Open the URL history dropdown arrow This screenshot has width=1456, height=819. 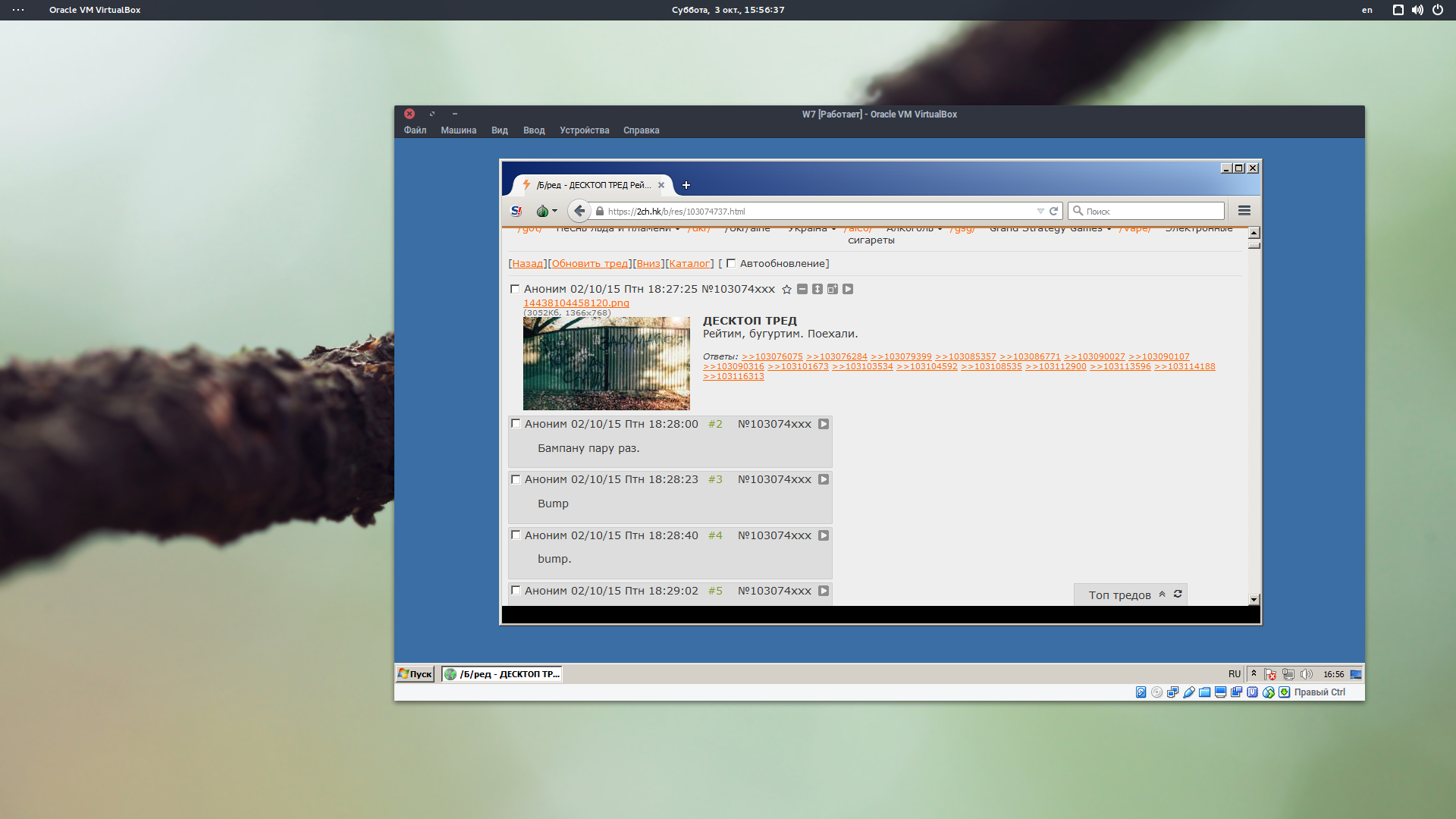point(1040,212)
